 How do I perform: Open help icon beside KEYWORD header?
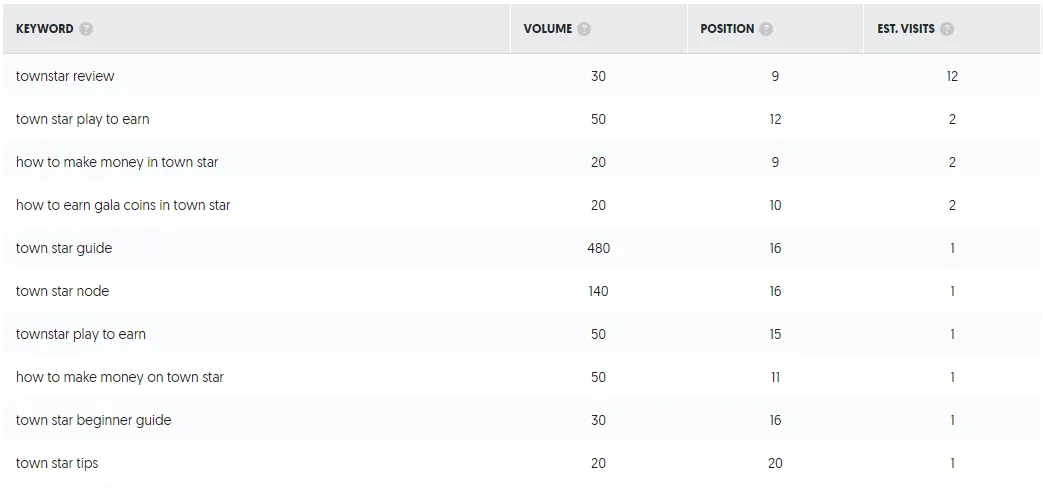tap(86, 29)
